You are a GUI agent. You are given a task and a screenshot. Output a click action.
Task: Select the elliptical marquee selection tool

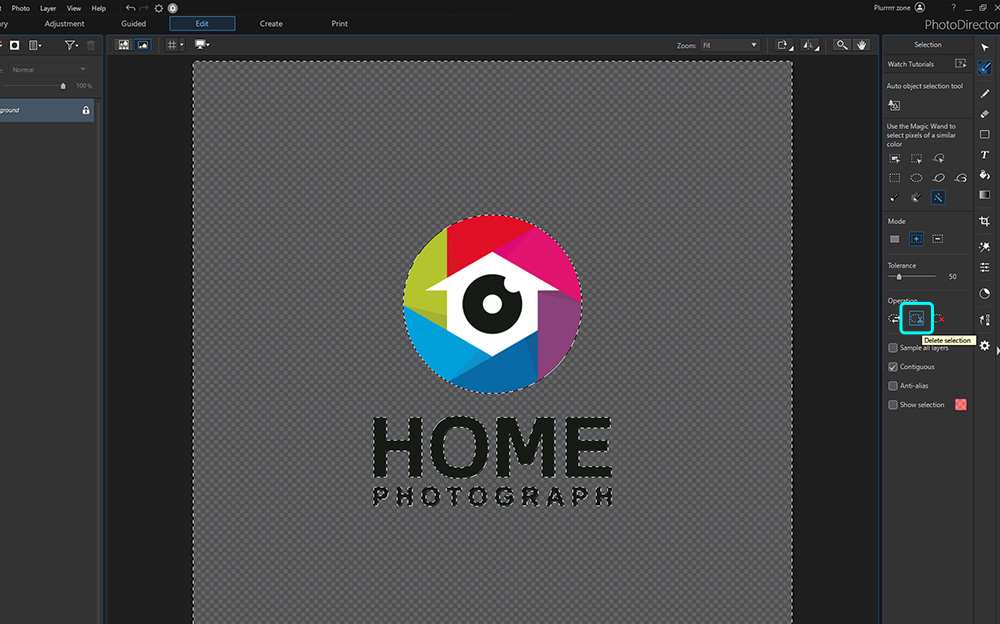pos(916,178)
